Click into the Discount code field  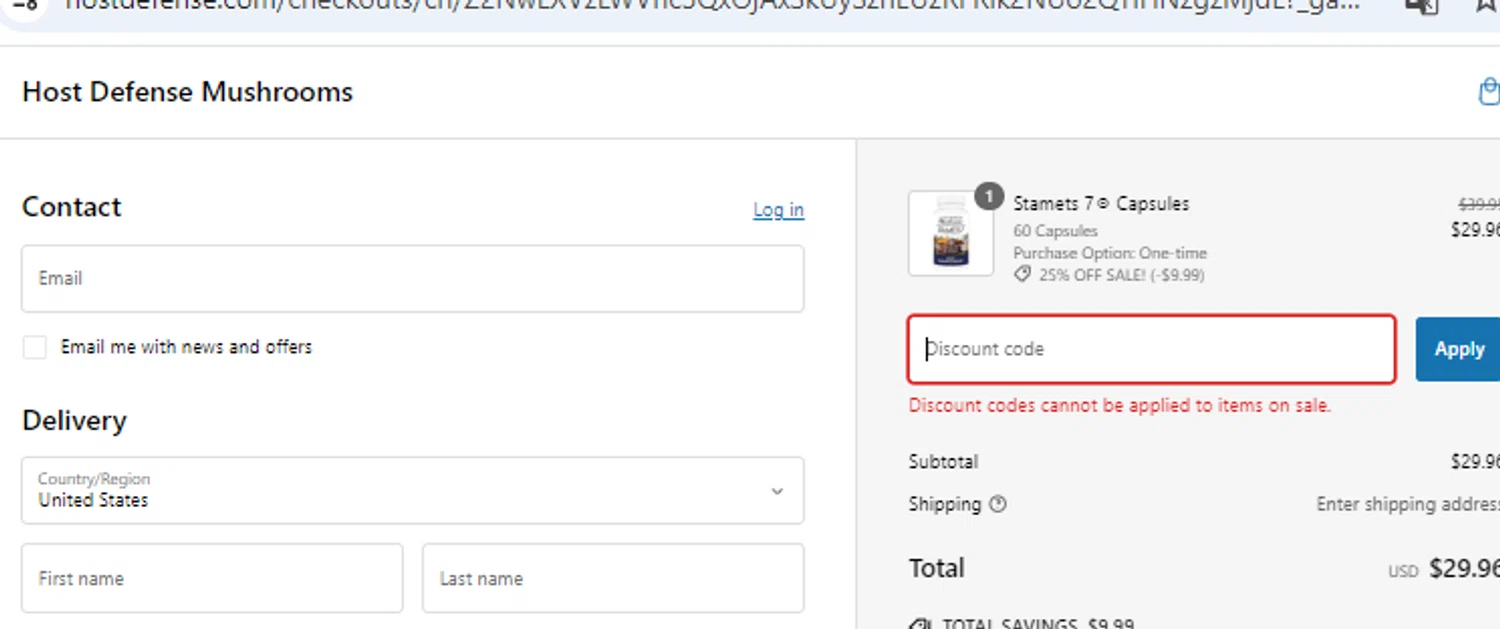1151,349
